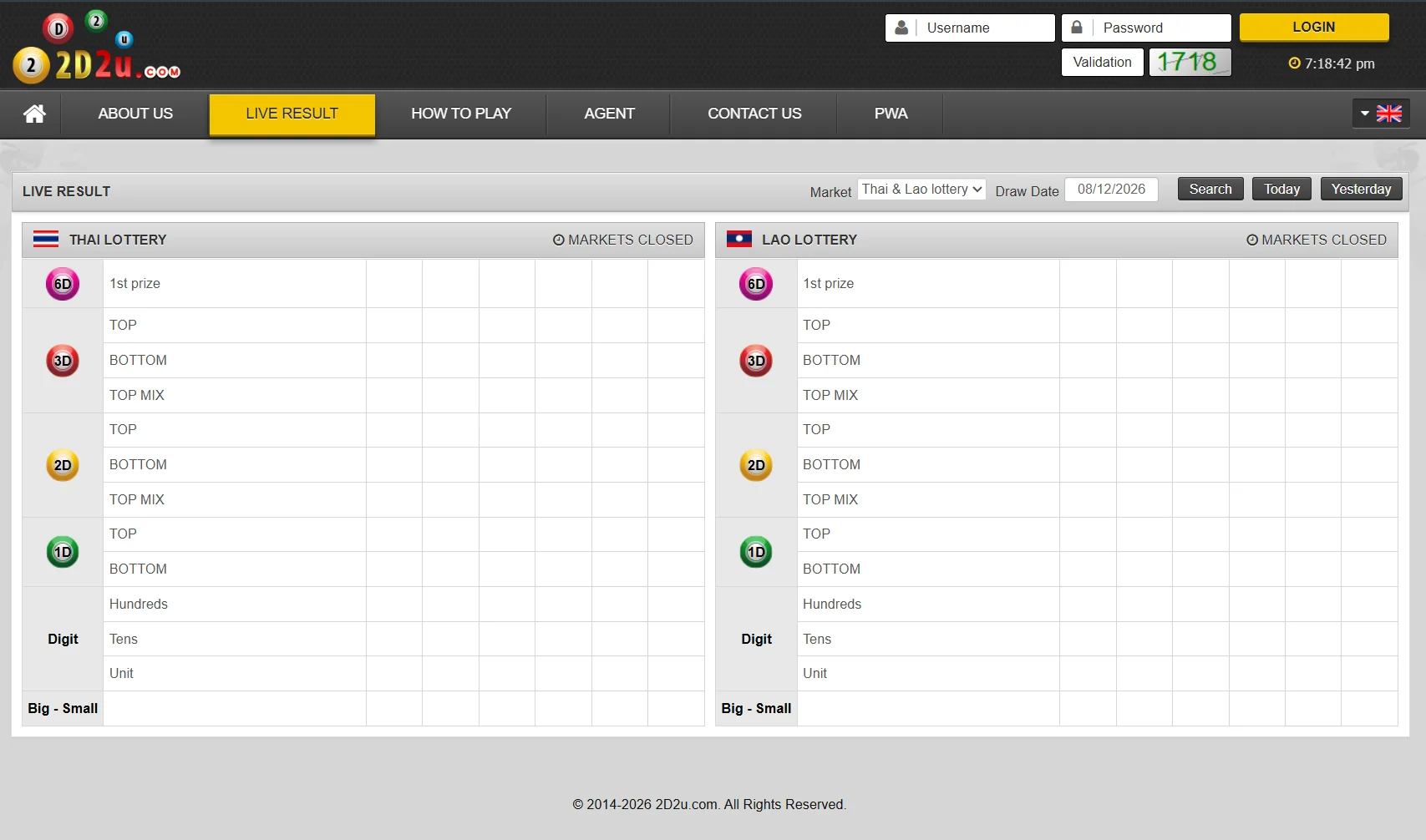The width and height of the screenshot is (1426, 840).
Task: Click the time display 7:18:42 pm
Action: point(1340,63)
